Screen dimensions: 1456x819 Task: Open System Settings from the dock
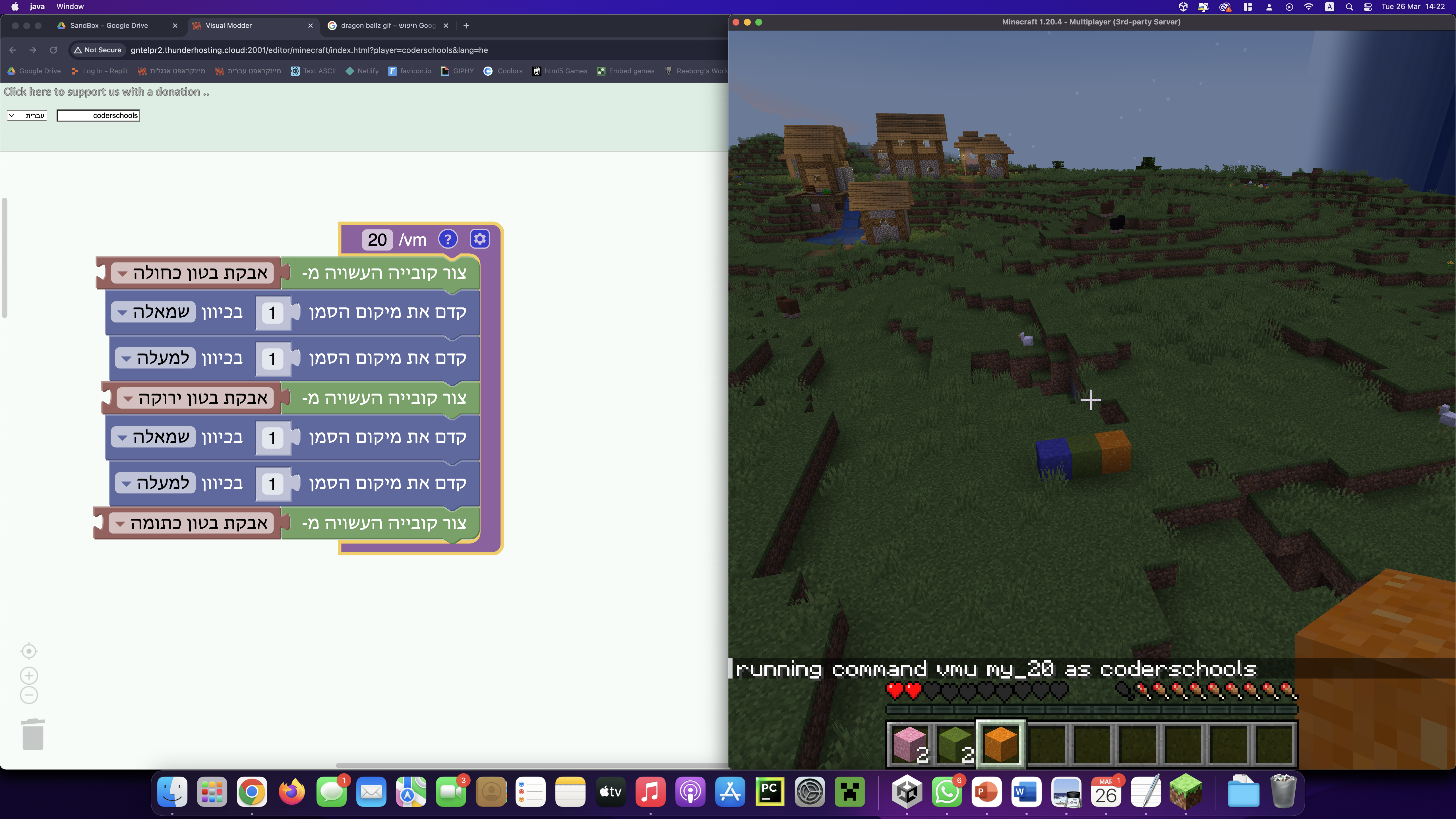(810, 792)
